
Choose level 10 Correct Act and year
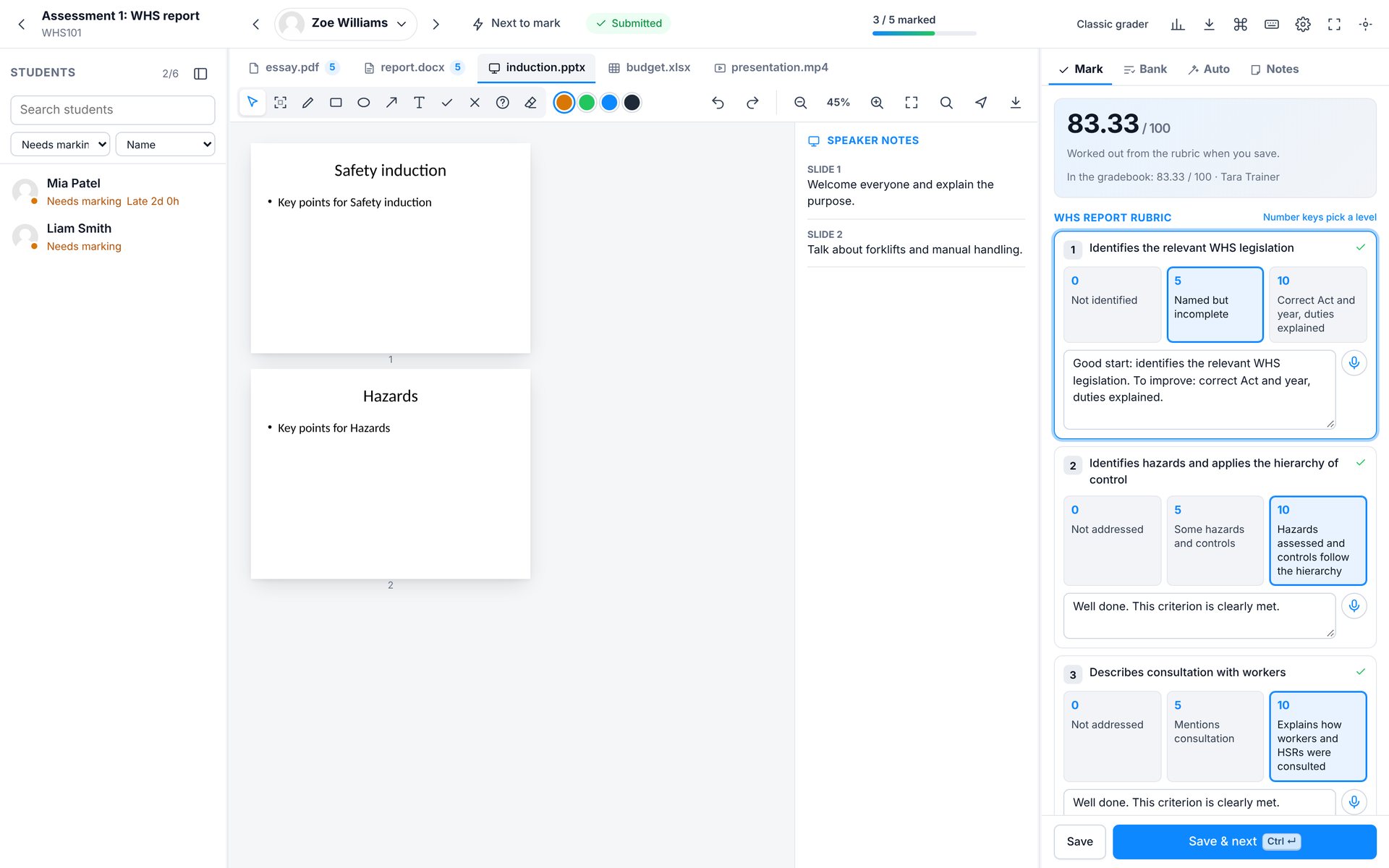(1317, 305)
